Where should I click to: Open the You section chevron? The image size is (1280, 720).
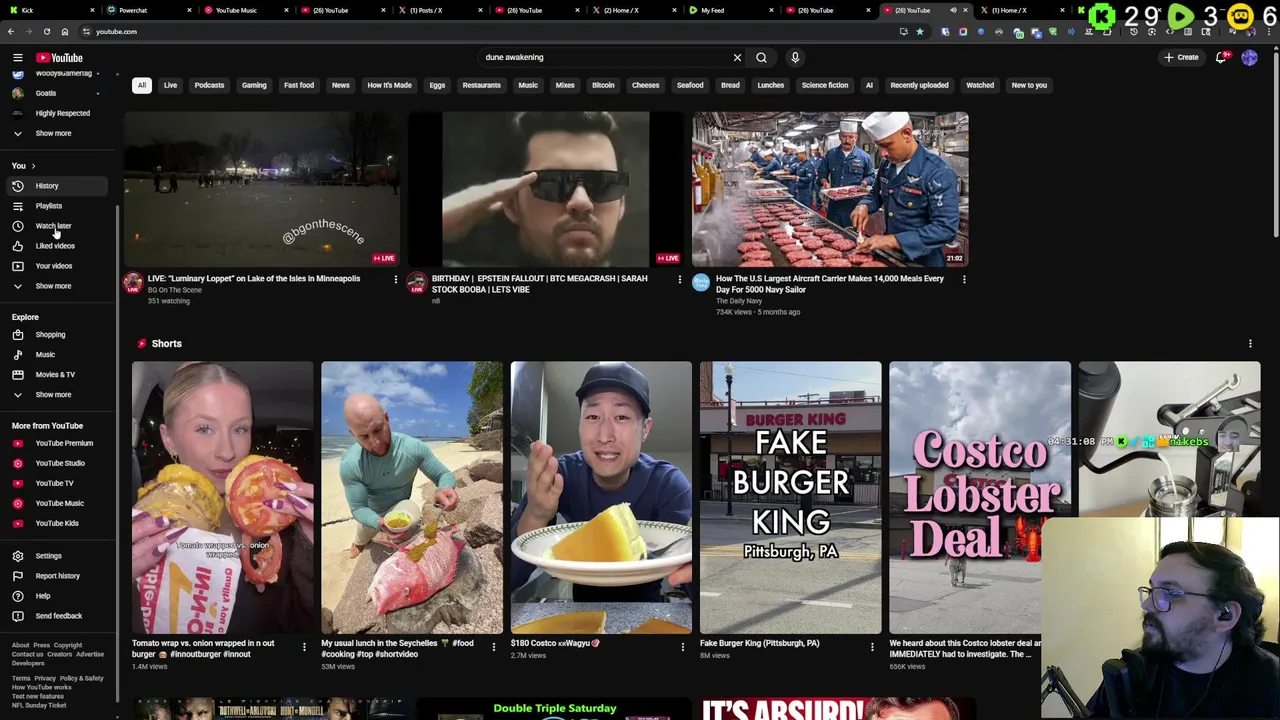[x=33, y=166]
